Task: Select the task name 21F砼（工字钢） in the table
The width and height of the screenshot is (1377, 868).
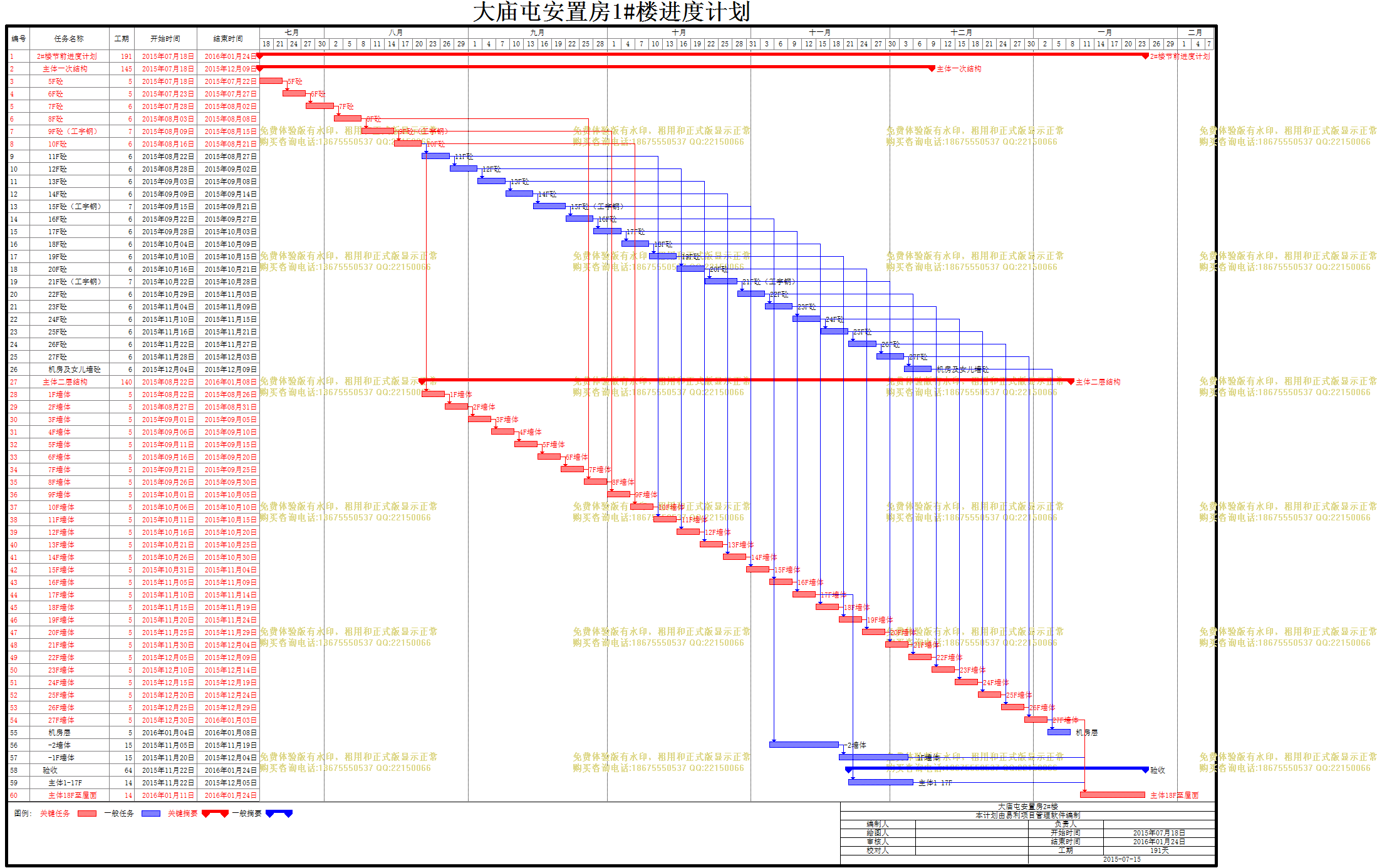Action: pos(75,282)
